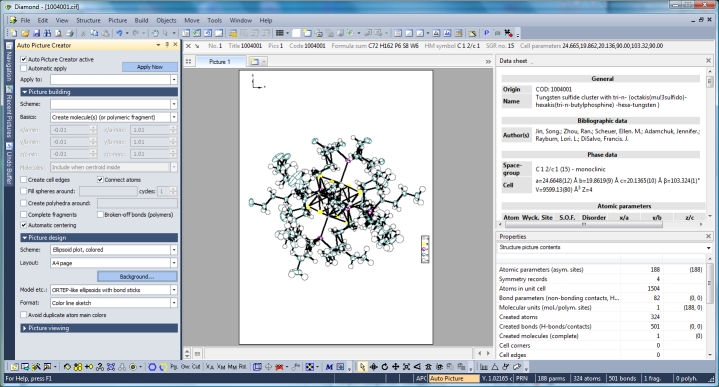719x387 pixels.
Task: Enable the Automatic apply checkbox
Action: pos(24,68)
